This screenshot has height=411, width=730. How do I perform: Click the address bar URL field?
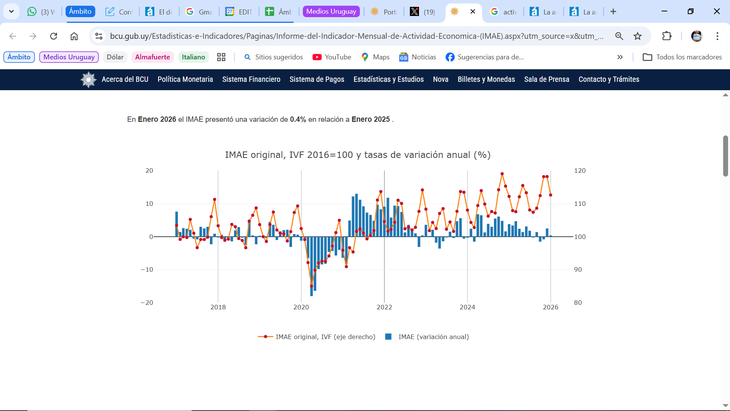tap(355, 36)
